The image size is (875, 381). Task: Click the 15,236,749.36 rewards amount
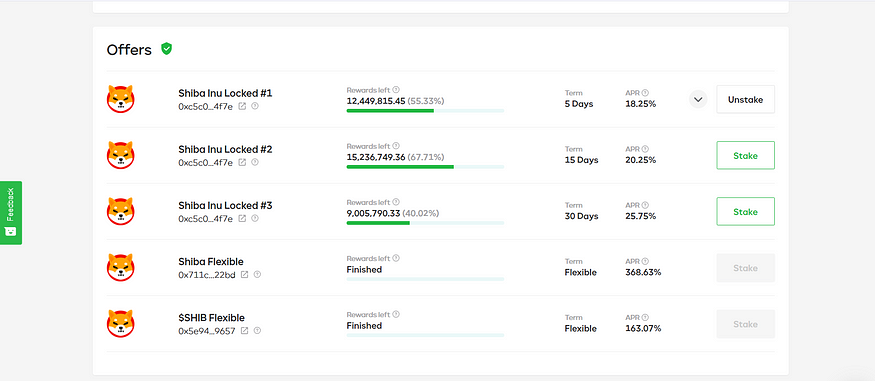tap(376, 157)
